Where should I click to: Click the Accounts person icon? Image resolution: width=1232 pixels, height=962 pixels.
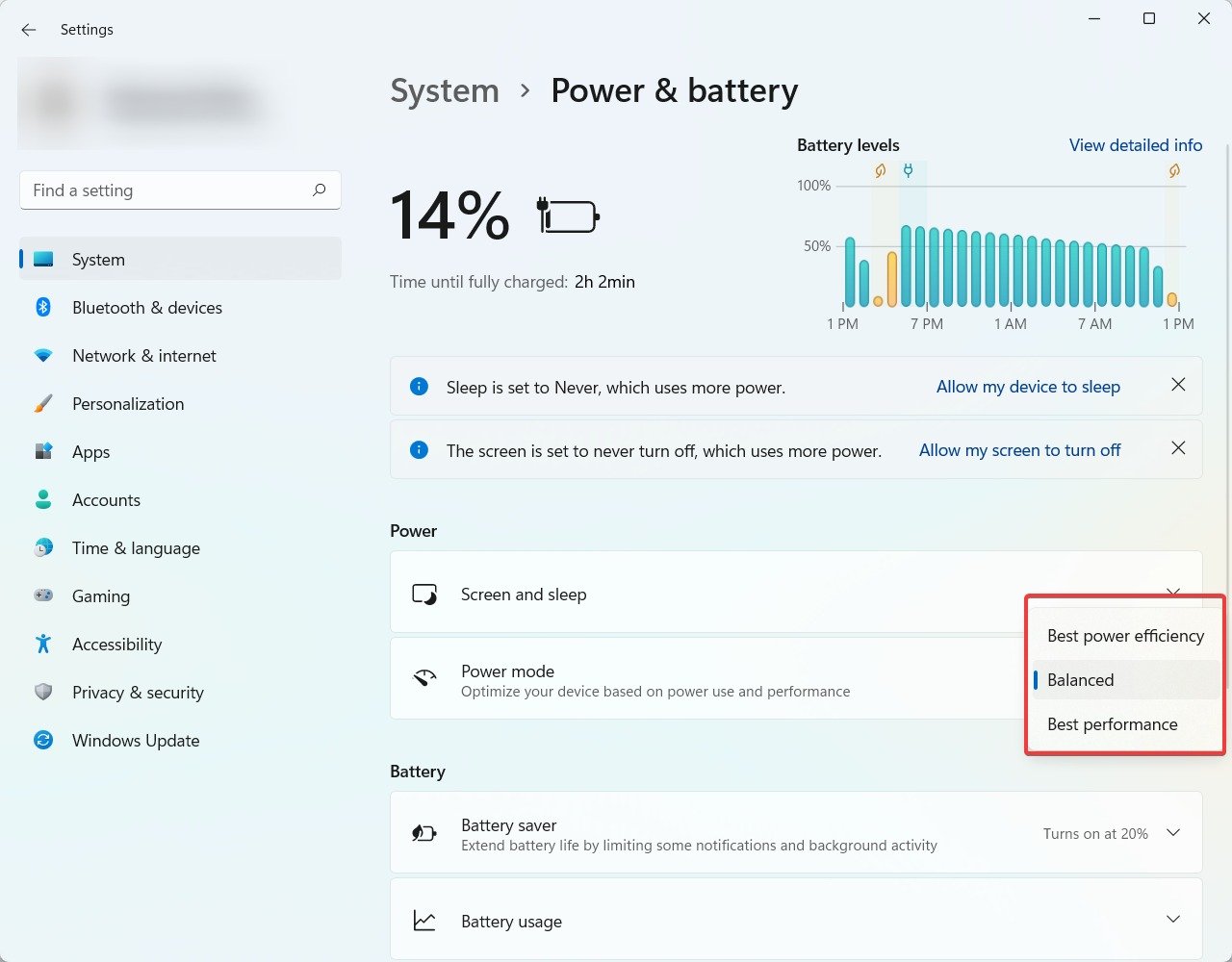pyautogui.click(x=43, y=499)
